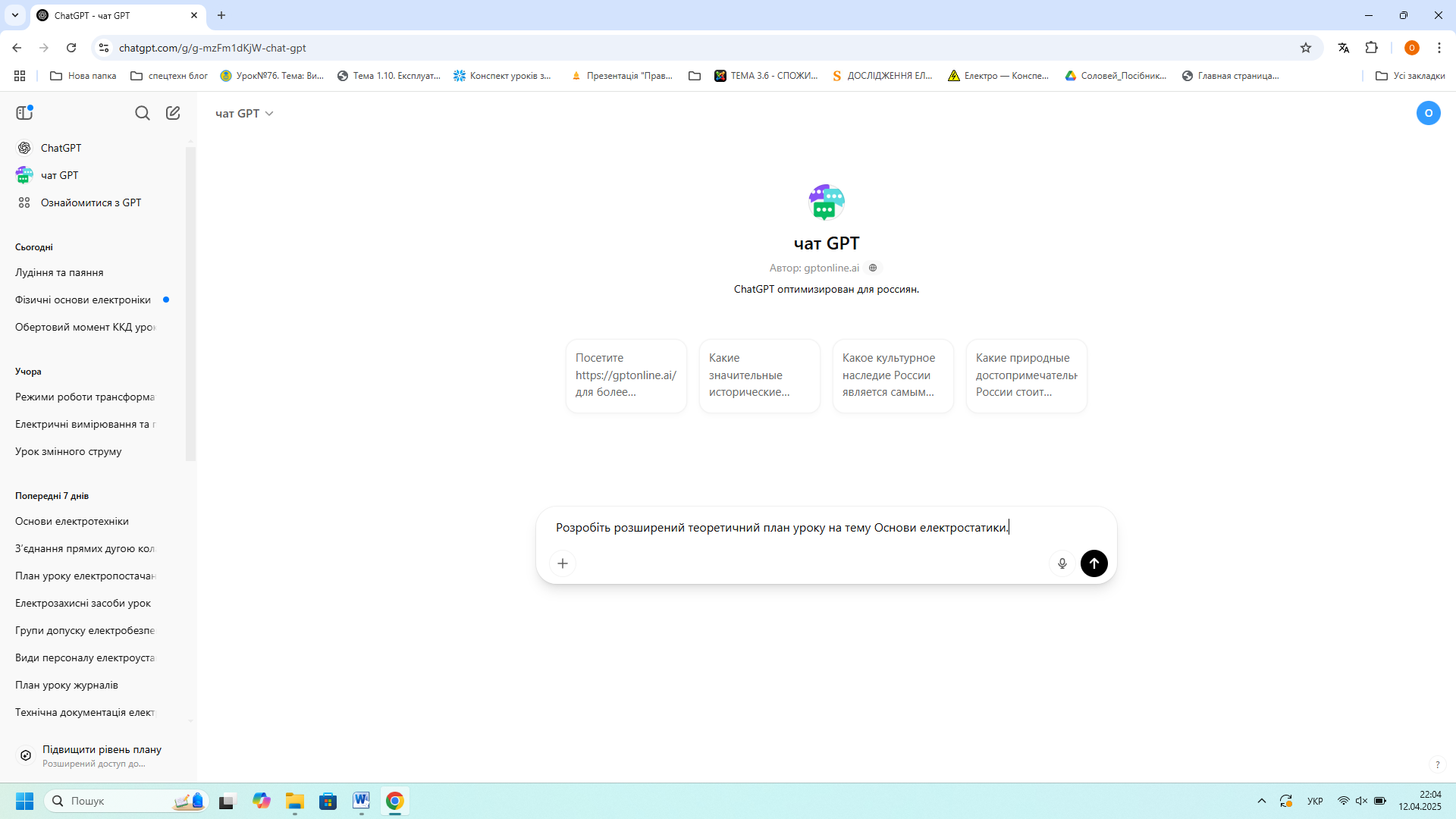View site information icon in address bar
Viewport: 1456px width, 819px height.
pos(104,48)
